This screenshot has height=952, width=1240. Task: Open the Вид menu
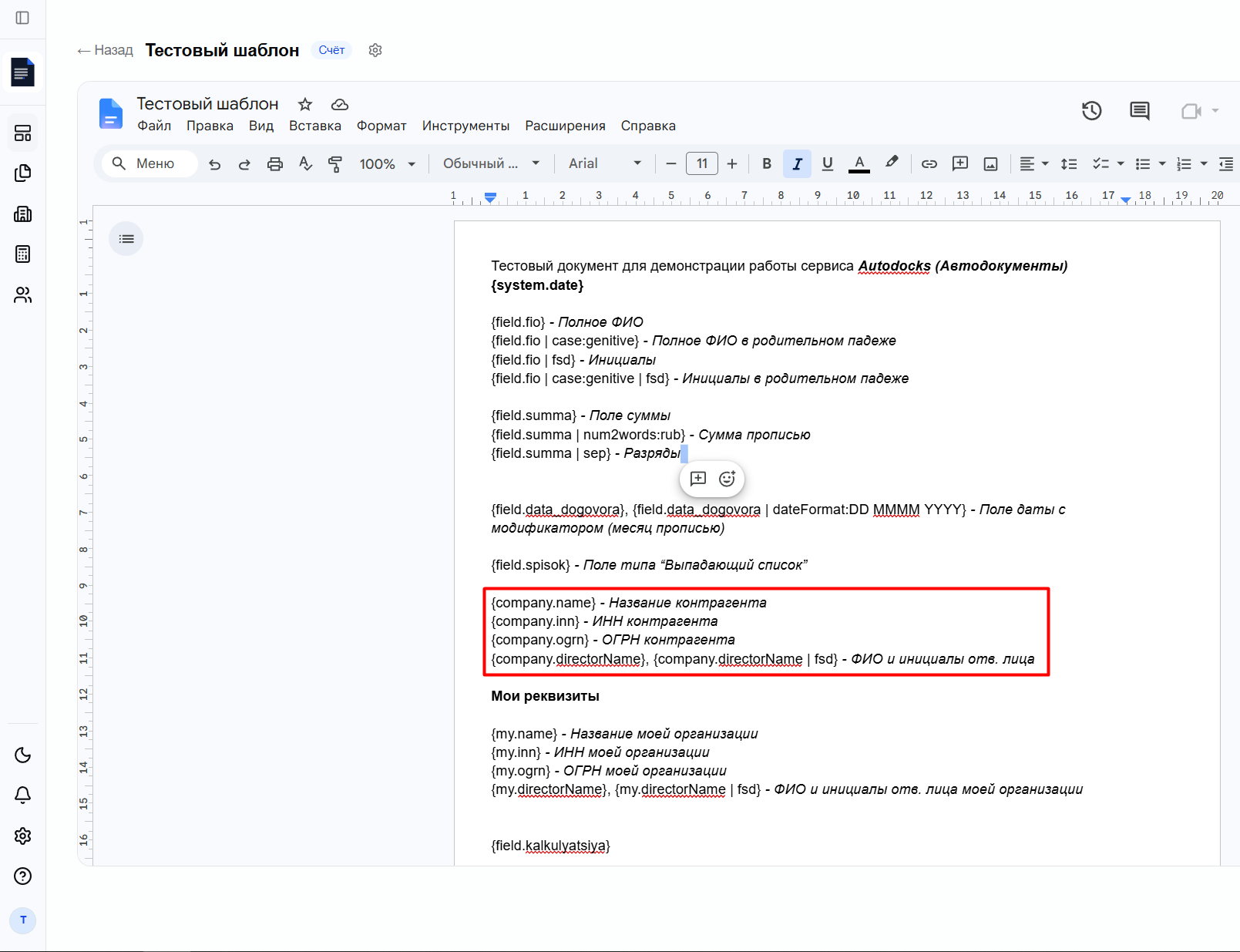261,126
